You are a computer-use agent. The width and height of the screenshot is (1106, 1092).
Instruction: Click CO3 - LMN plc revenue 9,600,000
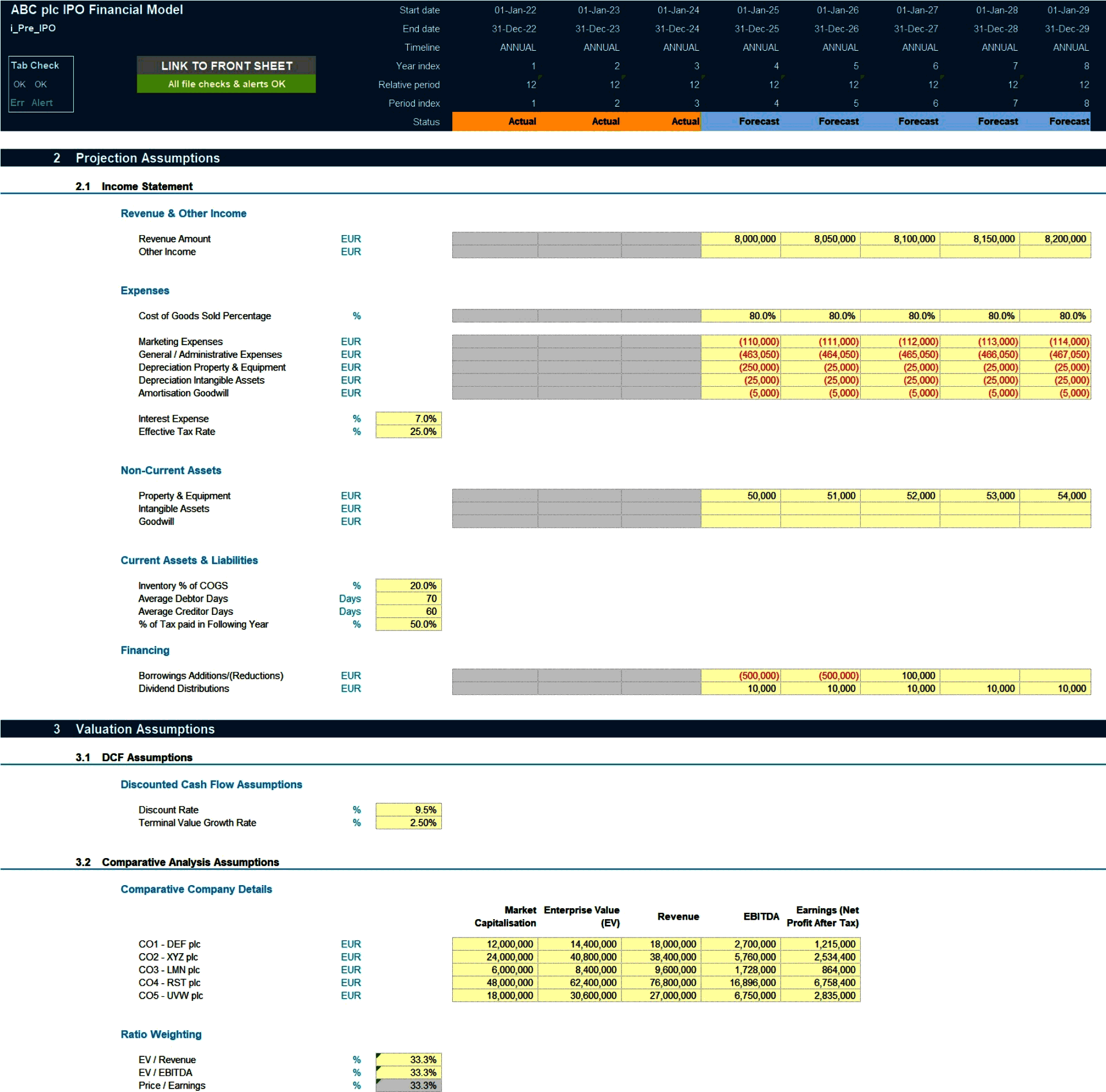coord(661,970)
